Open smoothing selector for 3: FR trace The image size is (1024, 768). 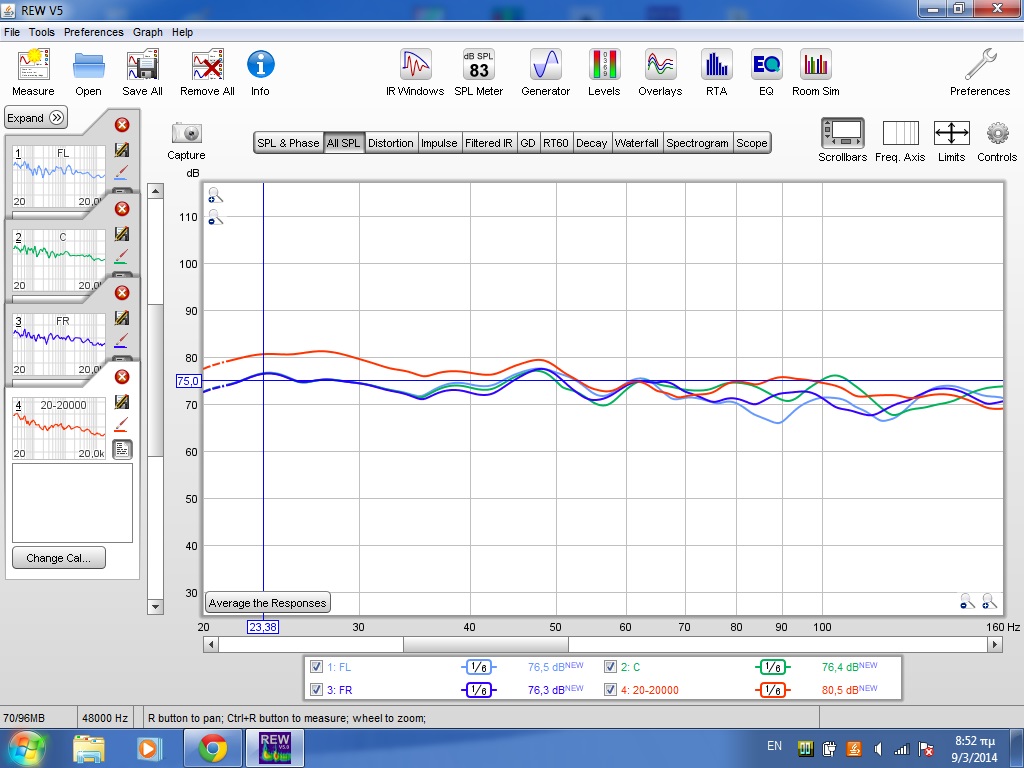479,689
